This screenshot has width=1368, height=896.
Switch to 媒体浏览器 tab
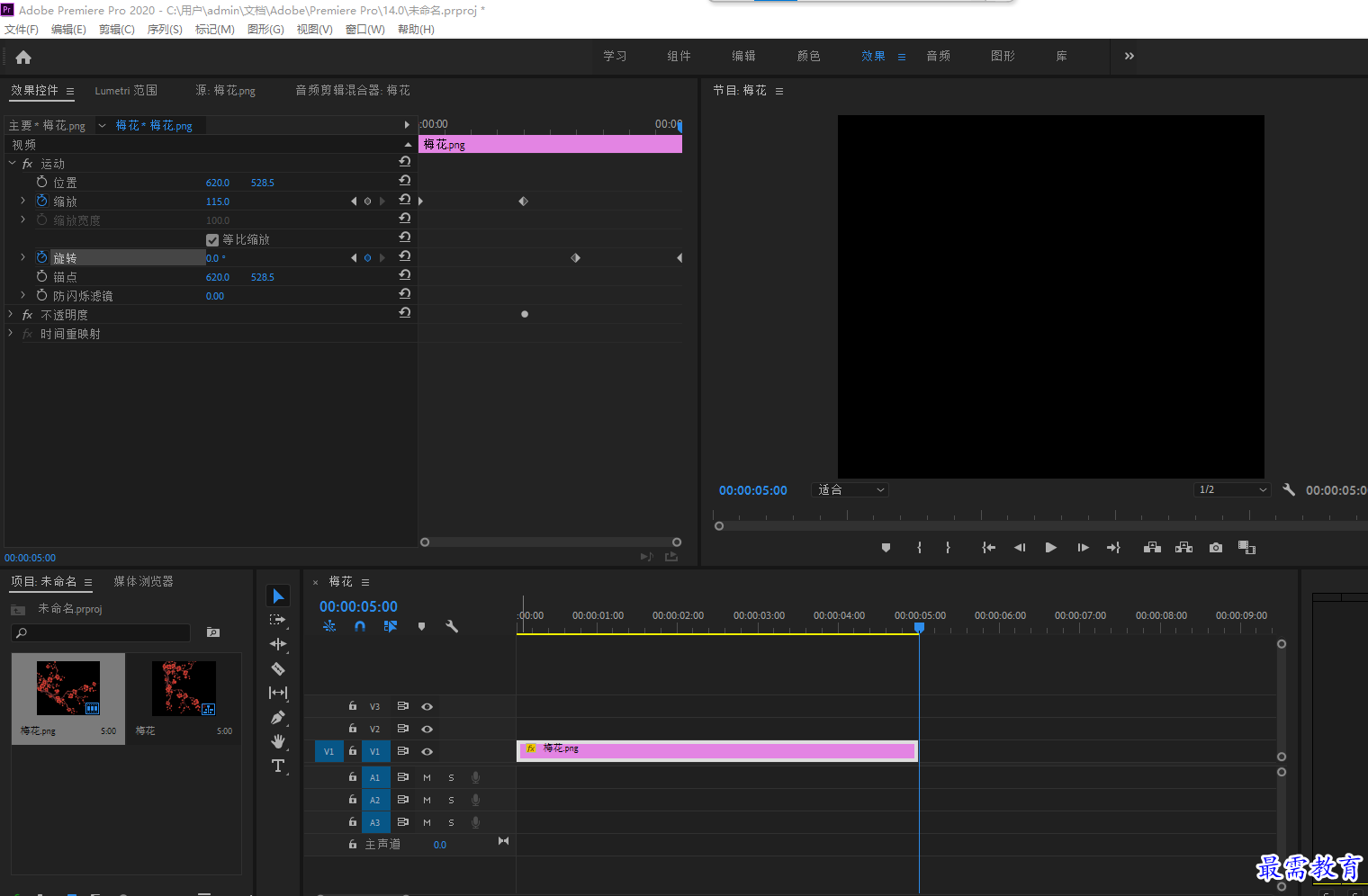[x=143, y=581]
